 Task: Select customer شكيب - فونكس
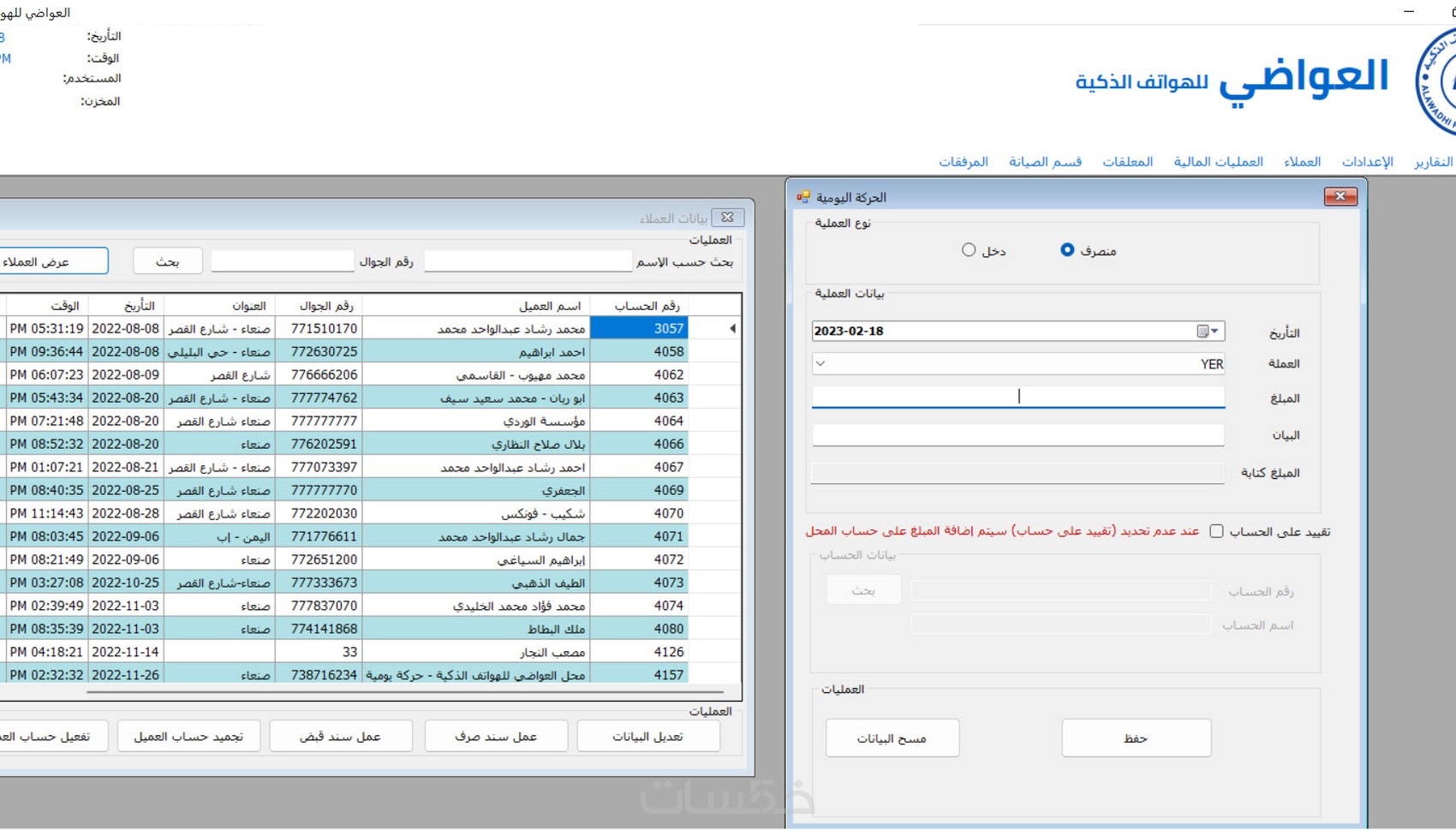[x=475, y=513]
